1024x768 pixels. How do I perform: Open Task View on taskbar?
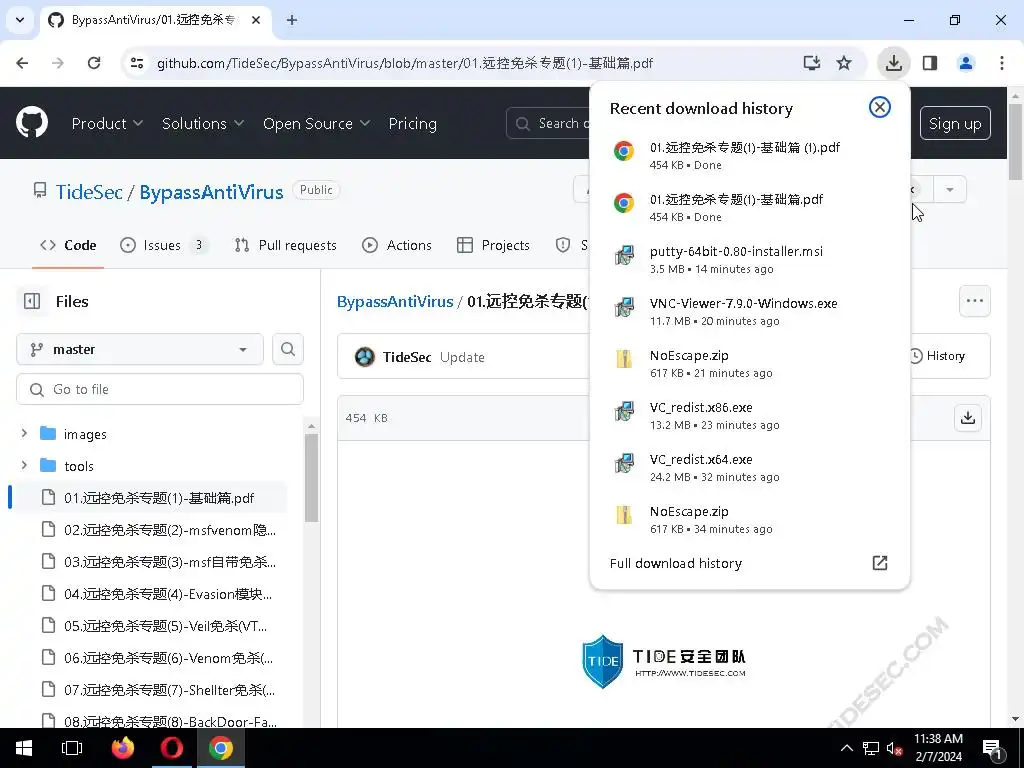(x=72, y=748)
